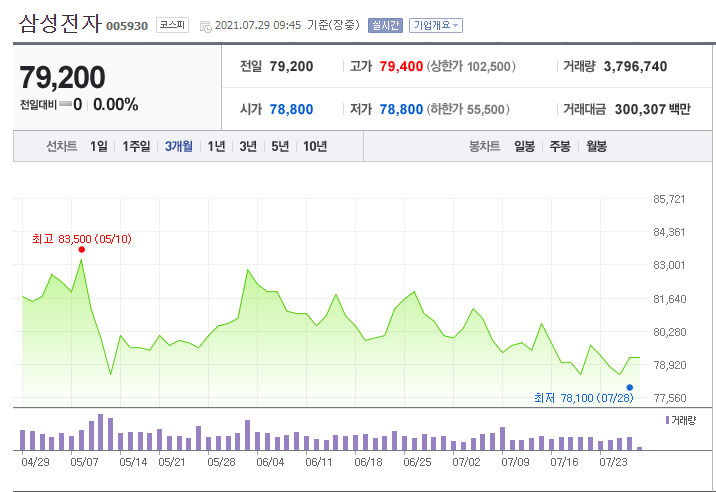Click the previous close 79,200 next to 전일
The width and height of the screenshot is (716, 492).
[x=291, y=66]
